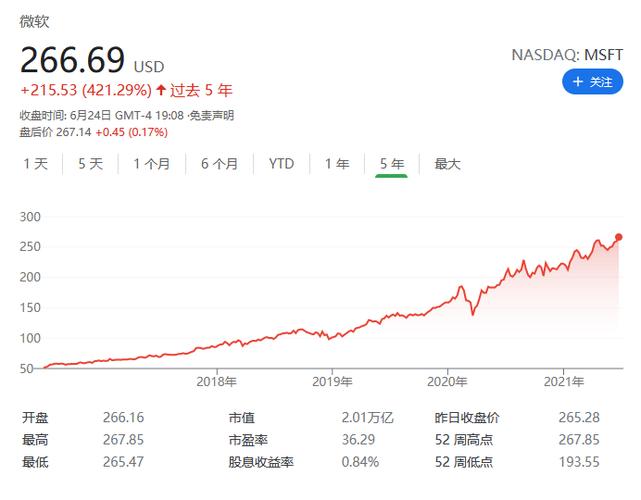The width and height of the screenshot is (641, 500).
Task: Click the 收盘时间 6月24日 timestamp text
Action: 101,116
